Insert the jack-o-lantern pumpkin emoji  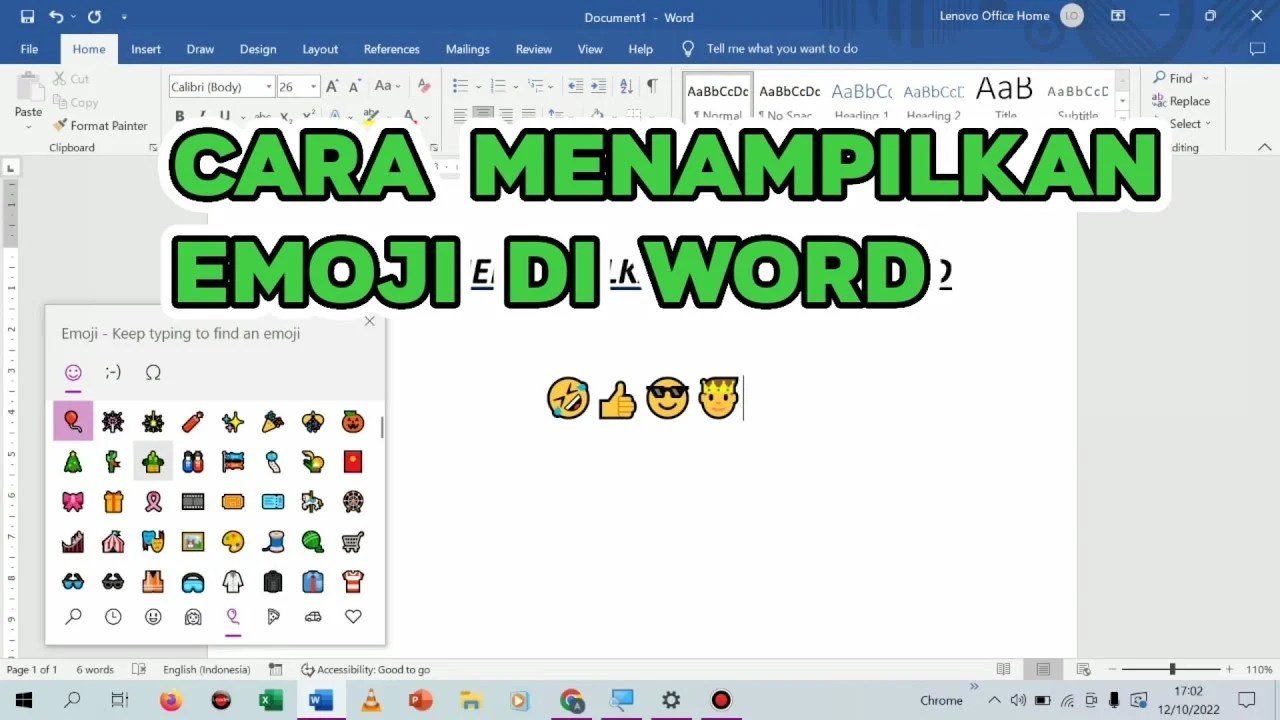[353, 422]
